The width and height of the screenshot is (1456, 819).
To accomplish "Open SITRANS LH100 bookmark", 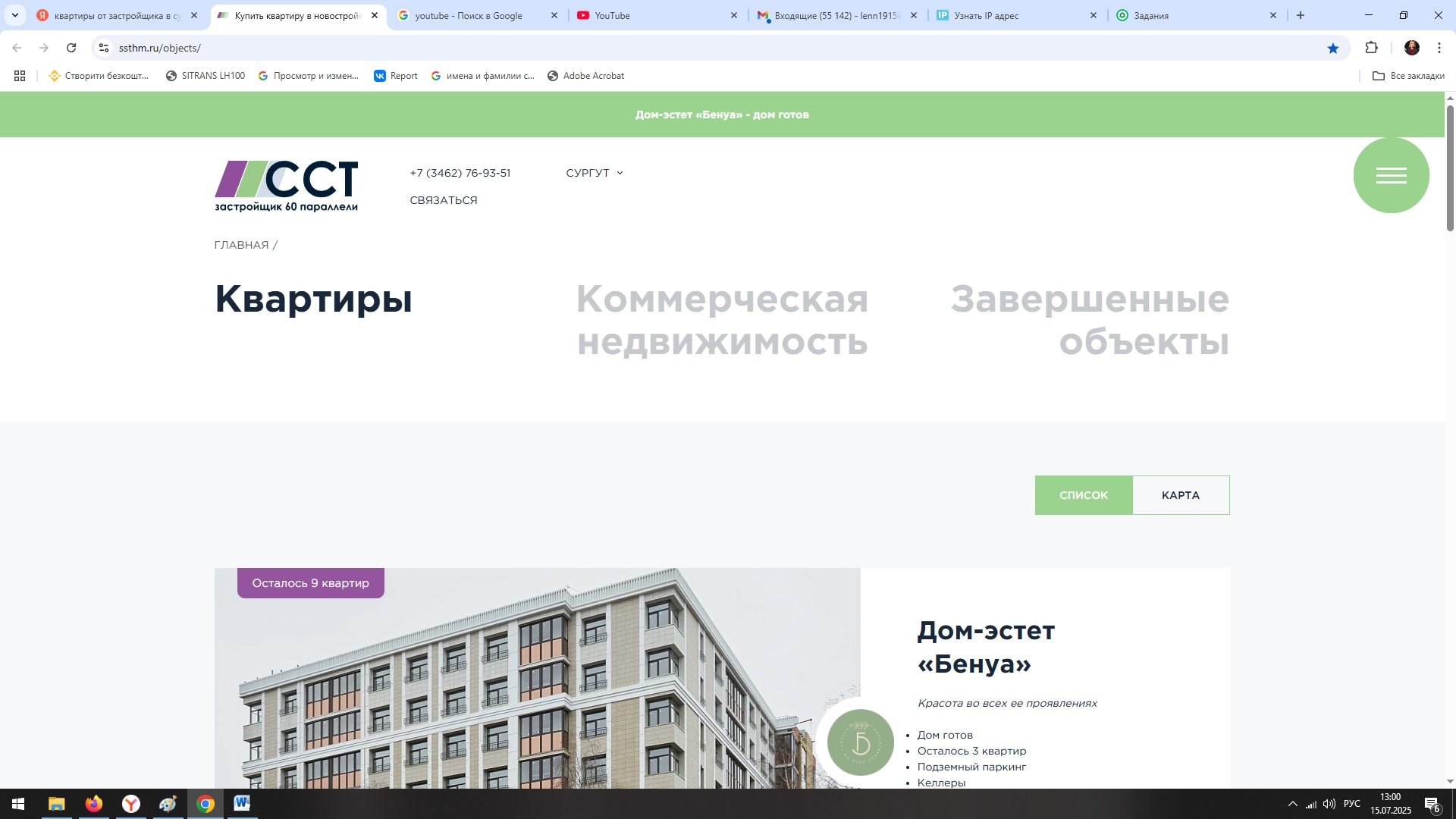I will click(x=206, y=76).
